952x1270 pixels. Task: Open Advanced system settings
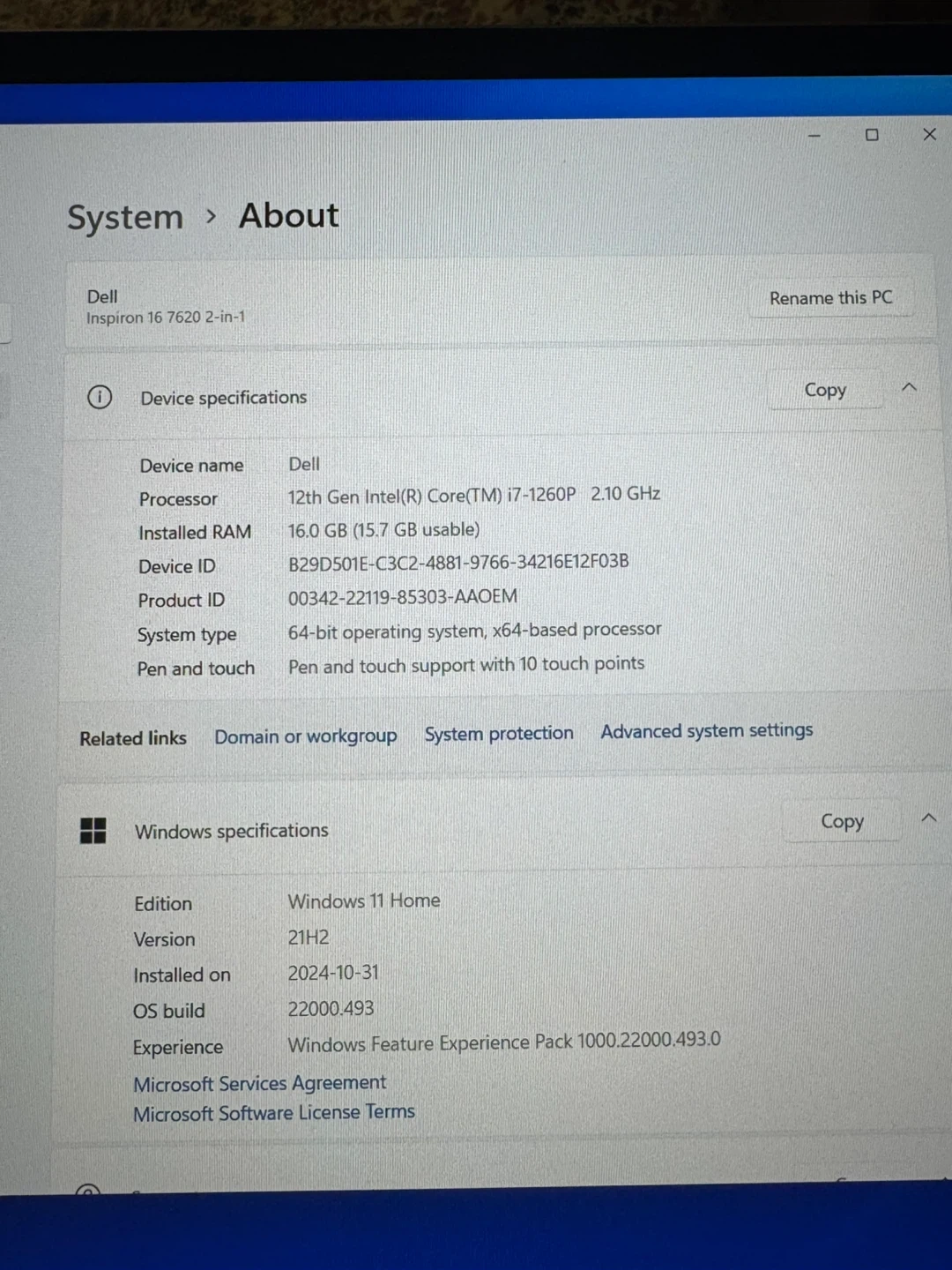pyautogui.click(x=707, y=730)
